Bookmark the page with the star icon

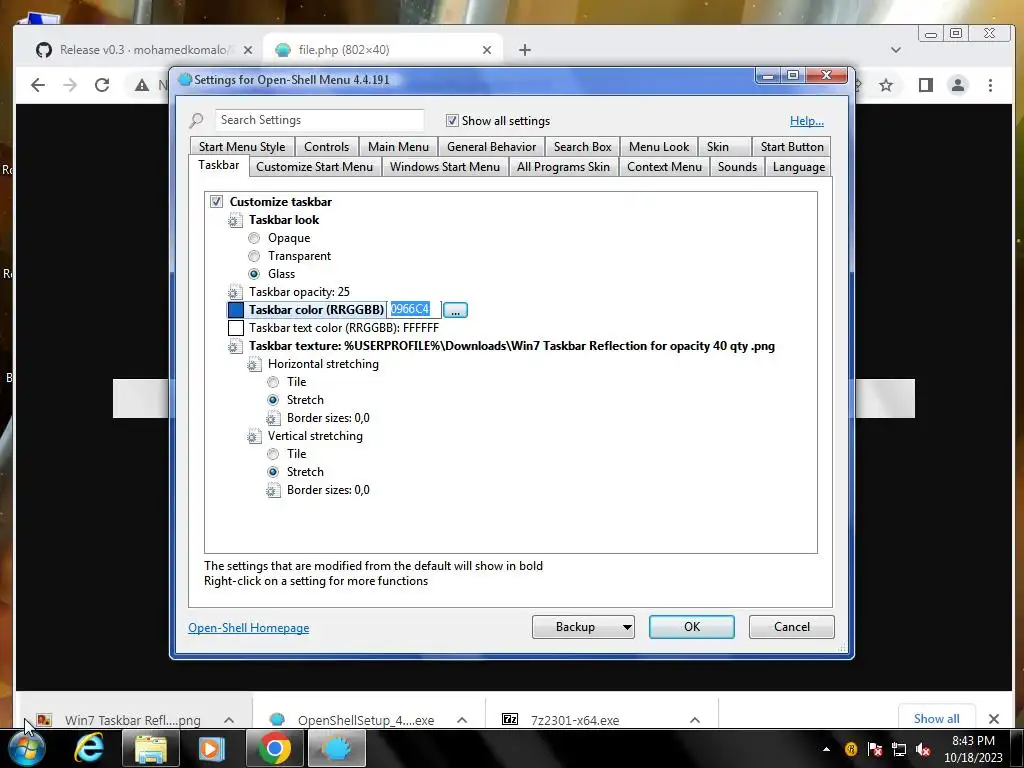(x=886, y=85)
